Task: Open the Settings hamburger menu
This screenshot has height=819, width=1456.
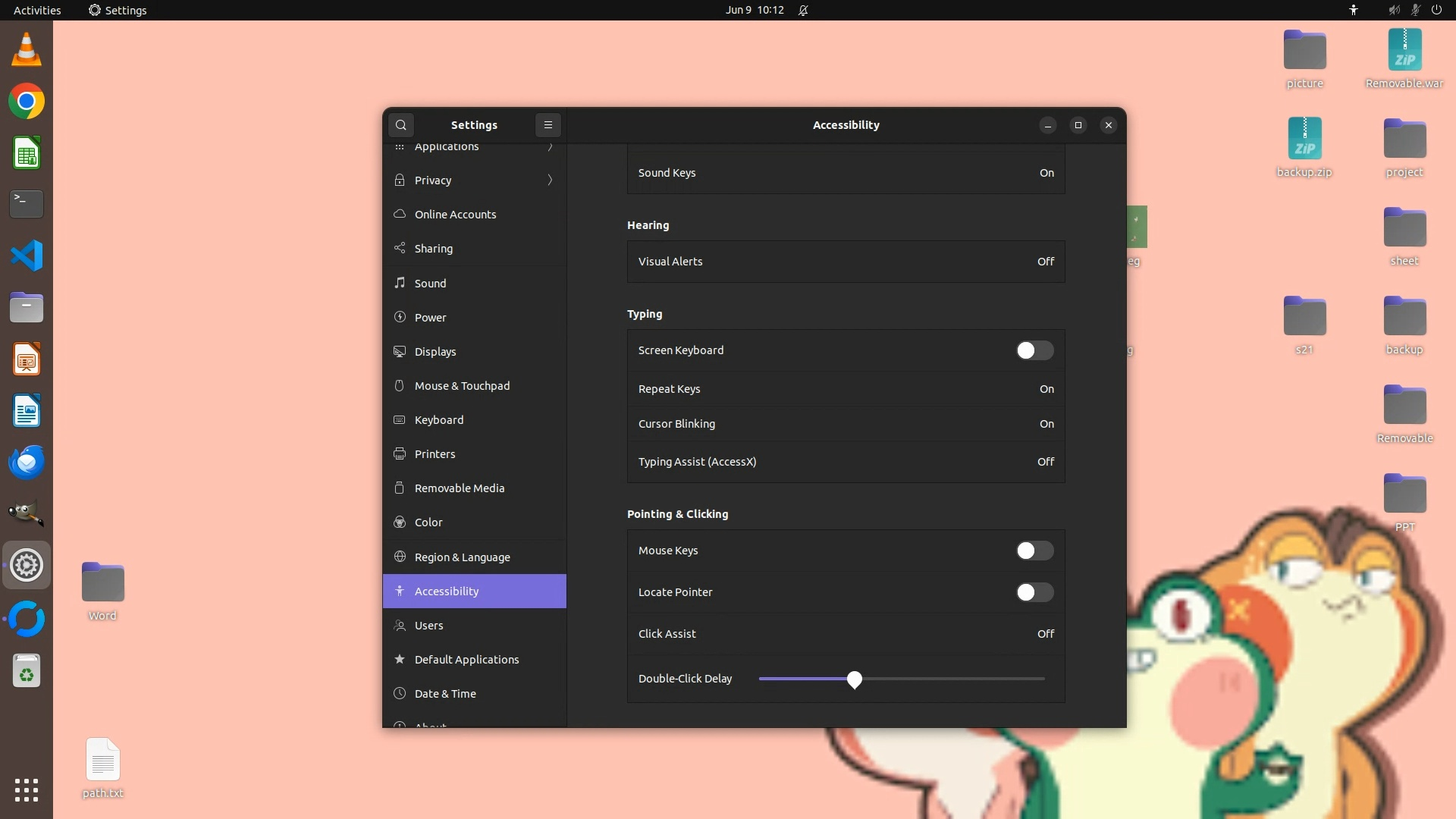Action: click(548, 125)
